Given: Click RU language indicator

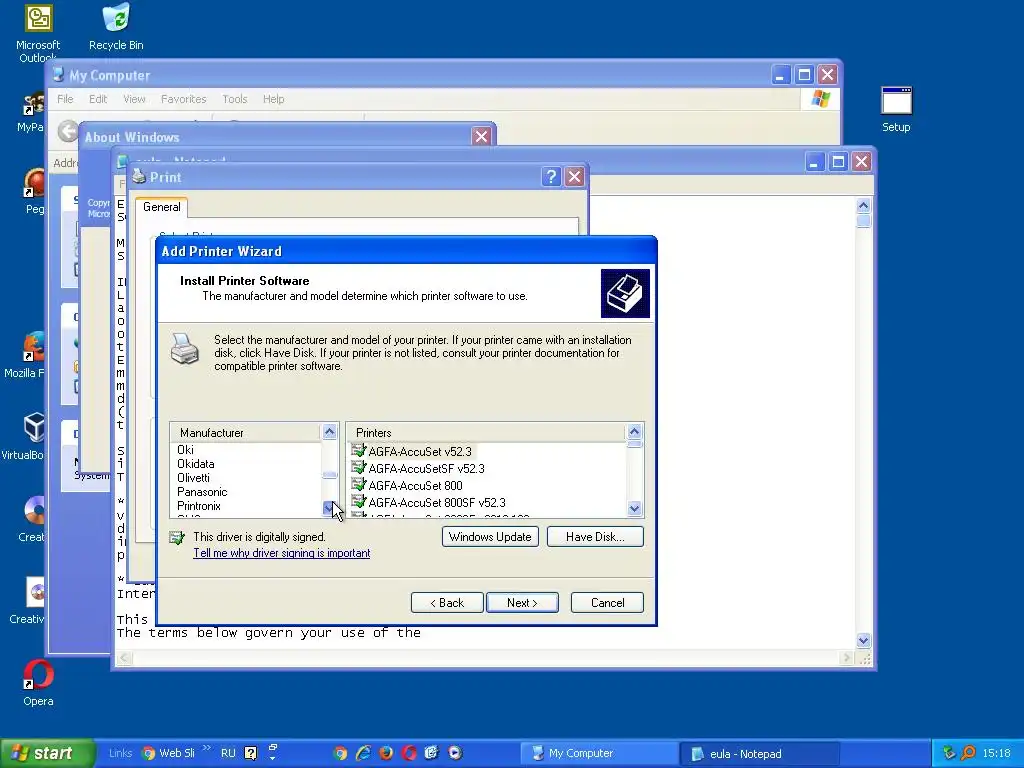Looking at the screenshot, I should (228, 753).
